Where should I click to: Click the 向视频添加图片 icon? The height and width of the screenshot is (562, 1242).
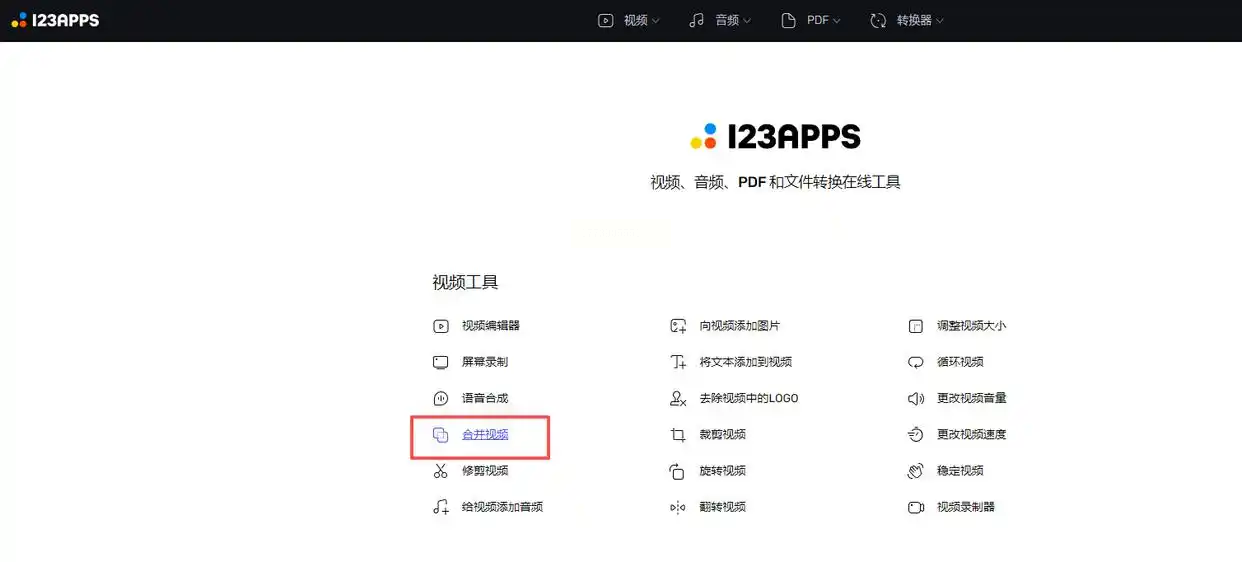click(x=678, y=326)
